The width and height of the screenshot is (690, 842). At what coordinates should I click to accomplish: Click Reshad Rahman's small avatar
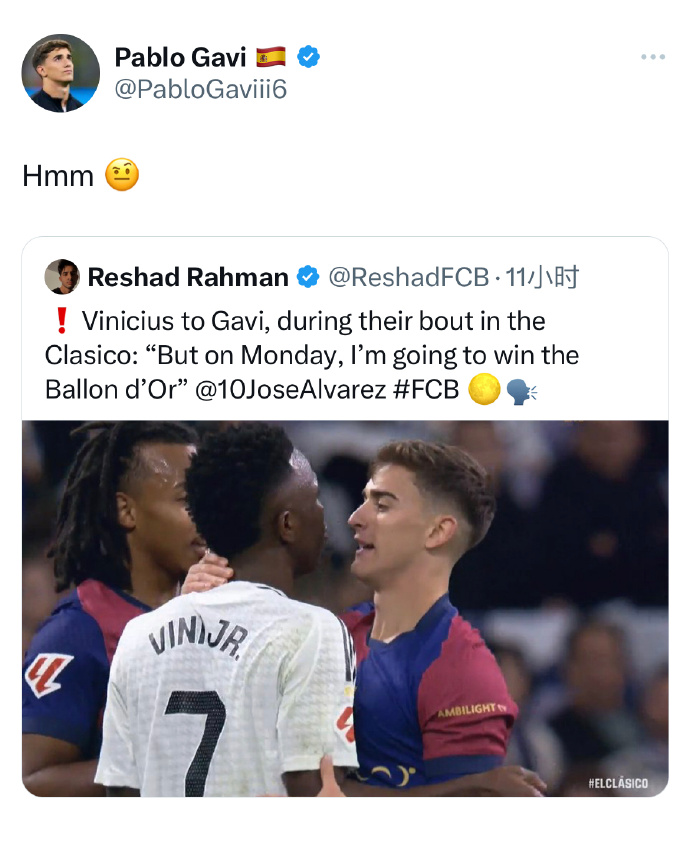pos(62,277)
